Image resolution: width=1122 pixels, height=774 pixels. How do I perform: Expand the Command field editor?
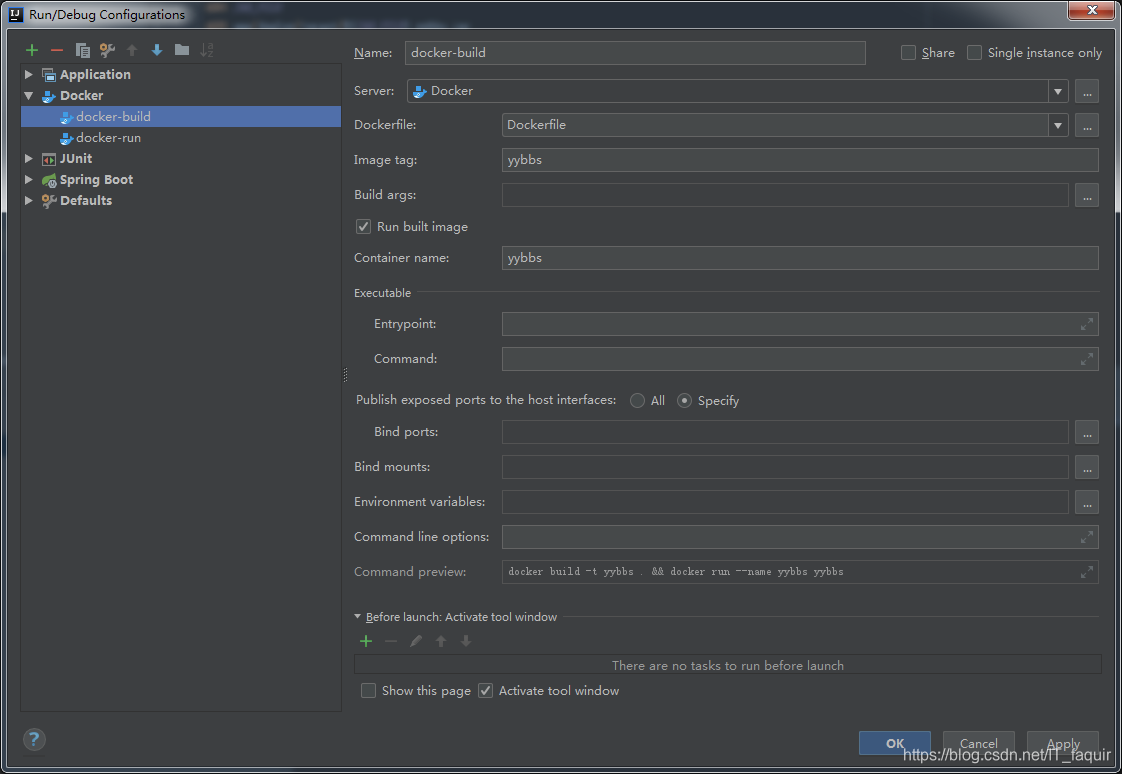click(1086, 359)
